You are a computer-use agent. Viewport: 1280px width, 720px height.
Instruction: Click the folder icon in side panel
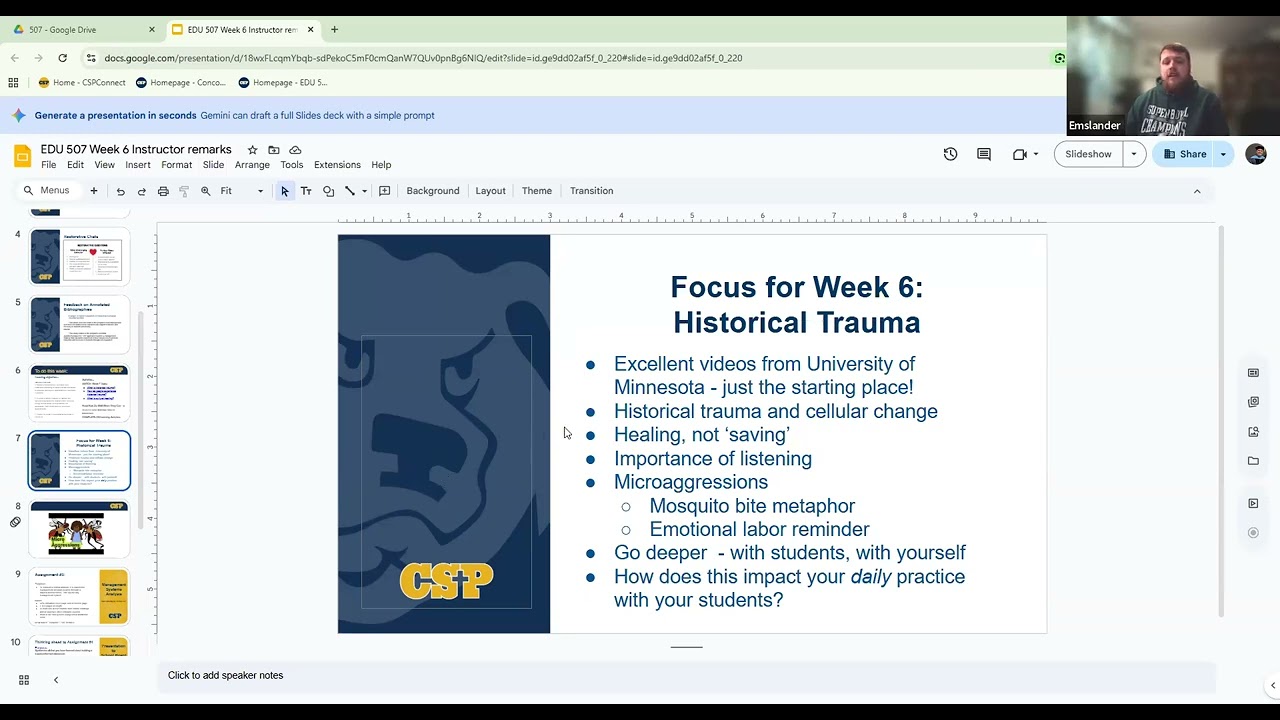(x=1253, y=461)
